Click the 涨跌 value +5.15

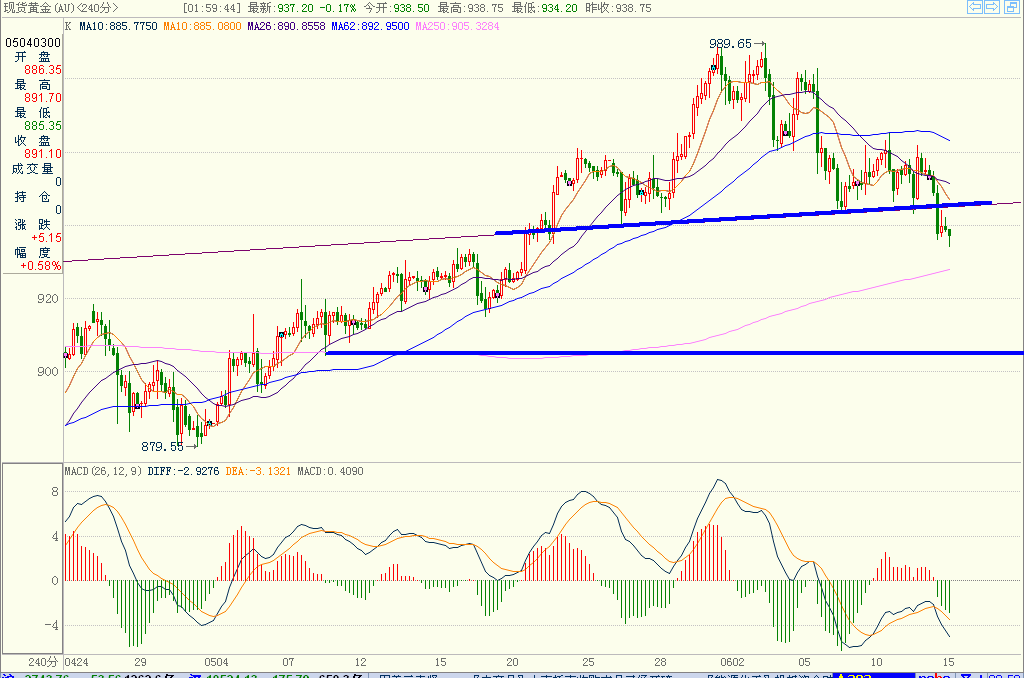(46, 238)
